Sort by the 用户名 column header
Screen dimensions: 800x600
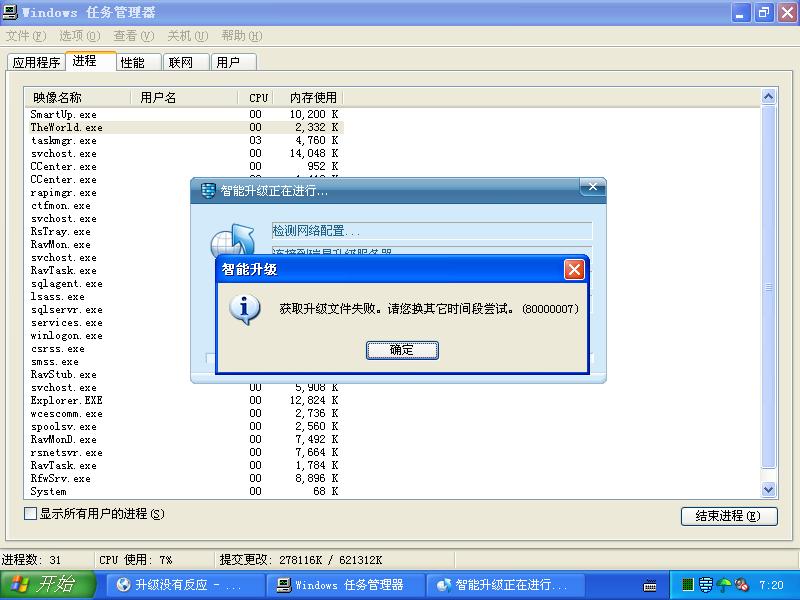point(184,97)
